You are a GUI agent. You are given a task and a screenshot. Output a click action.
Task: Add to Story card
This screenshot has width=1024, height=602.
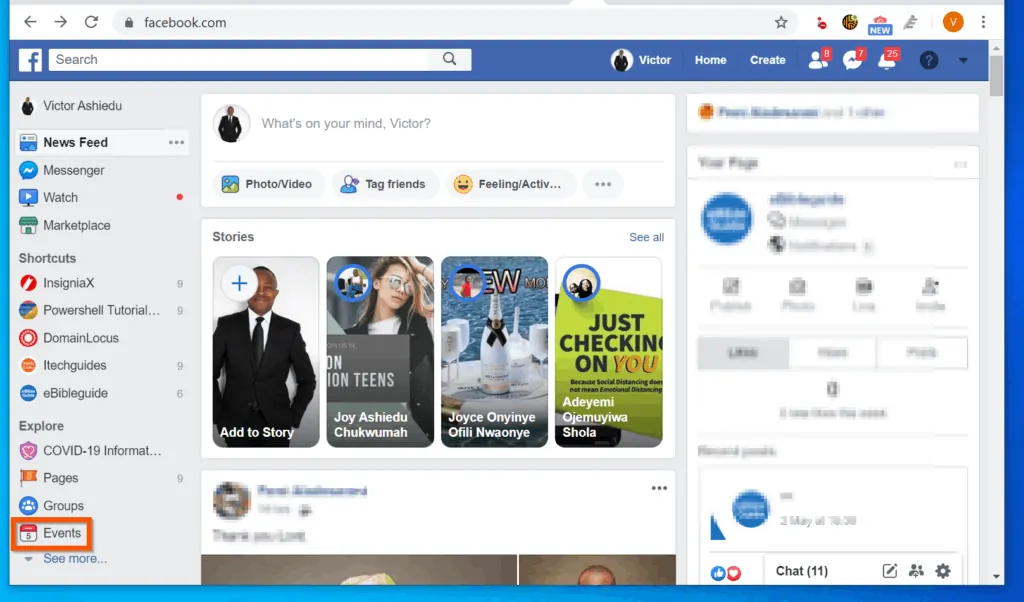click(x=266, y=351)
